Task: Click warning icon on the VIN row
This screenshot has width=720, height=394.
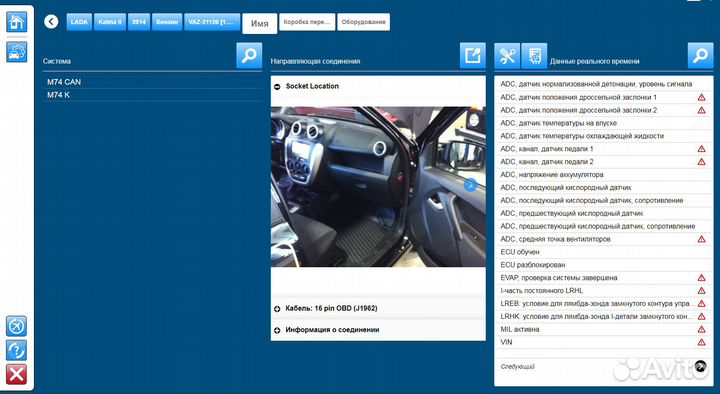Action: tap(701, 342)
